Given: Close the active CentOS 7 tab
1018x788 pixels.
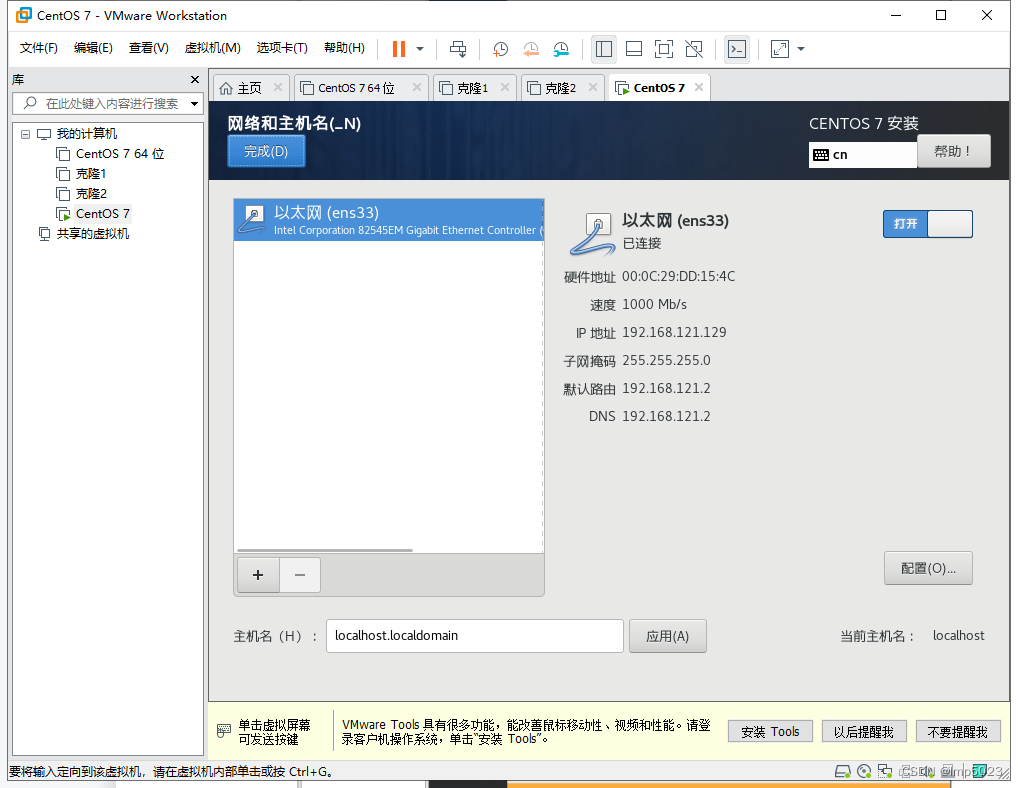Looking at the screenshot, I should 699,87.
